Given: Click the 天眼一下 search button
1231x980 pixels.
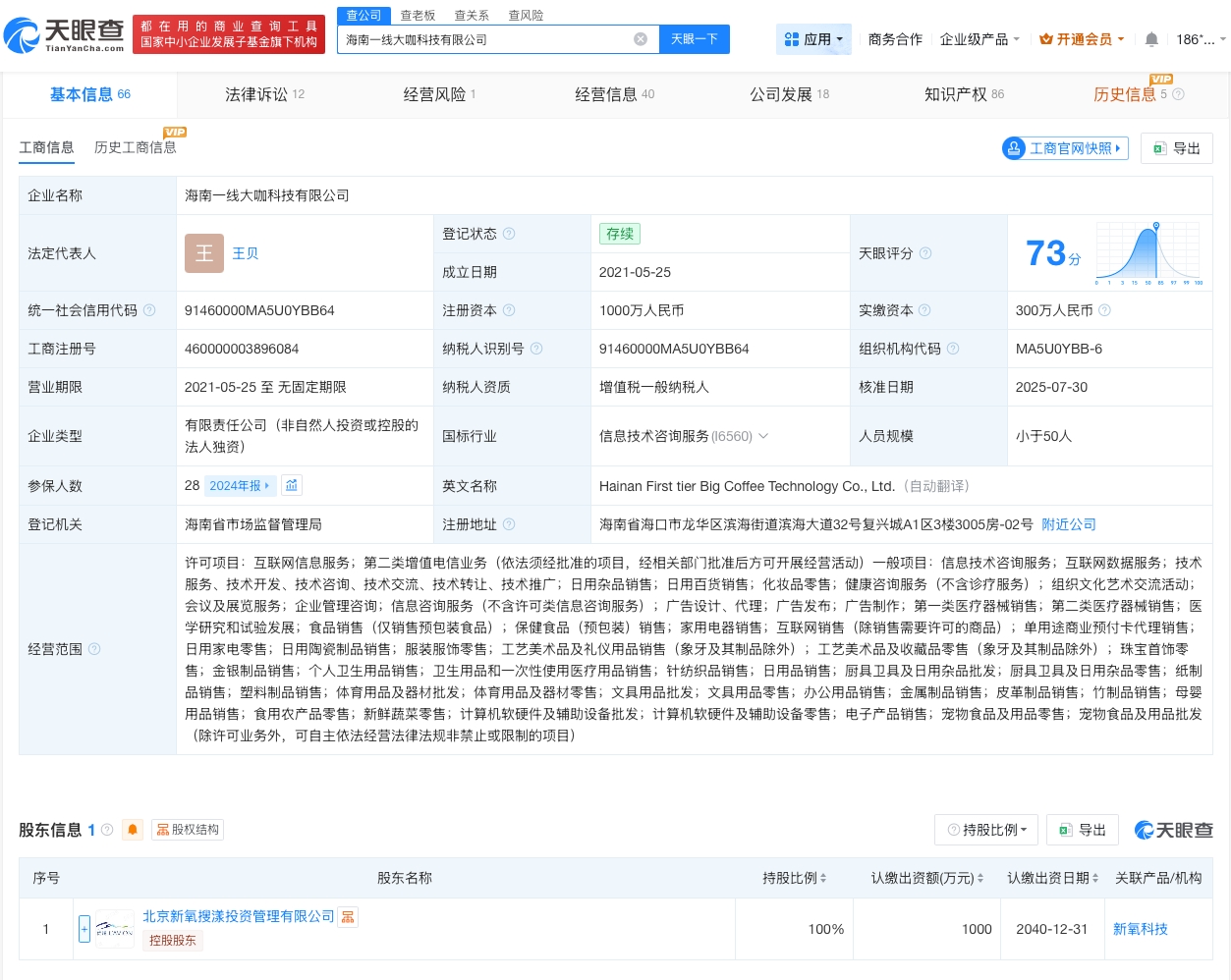Looking at the screenshot, I should (x=695, y=39).
